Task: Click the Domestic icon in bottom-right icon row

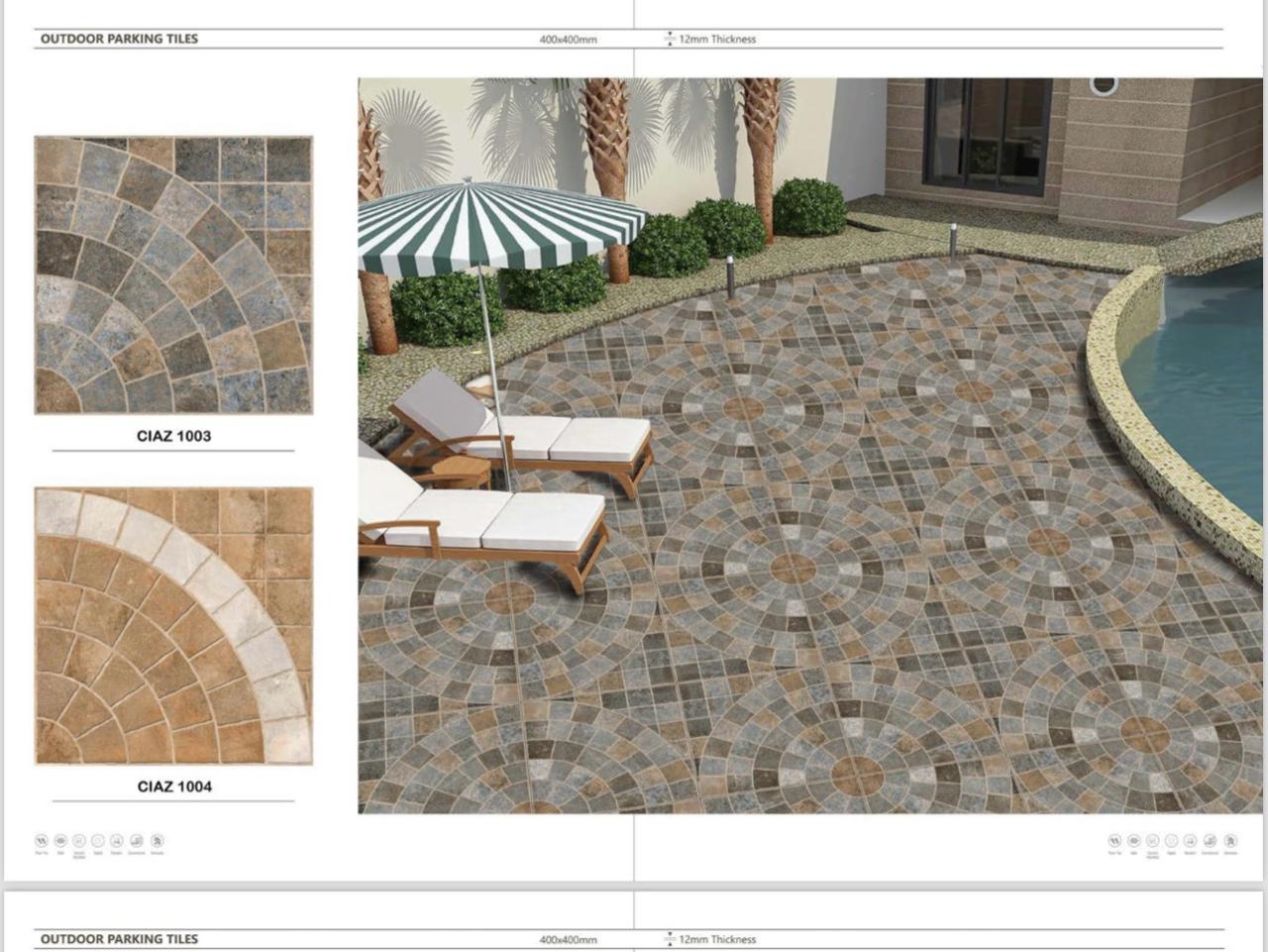Action: [x=1230, y=841]
